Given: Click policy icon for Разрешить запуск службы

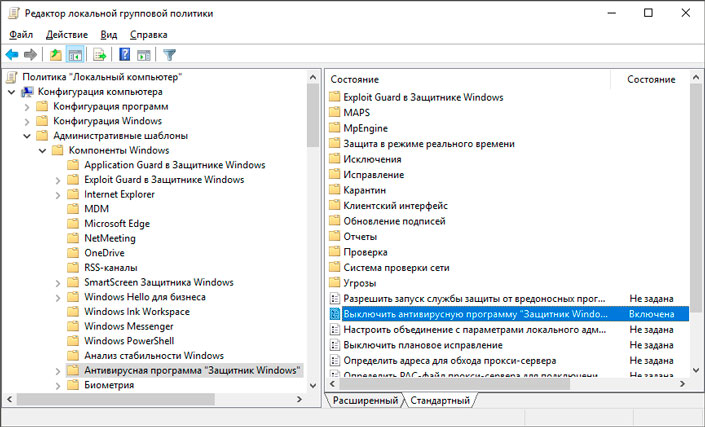Looking at the screenshot, I should (335, 298).
